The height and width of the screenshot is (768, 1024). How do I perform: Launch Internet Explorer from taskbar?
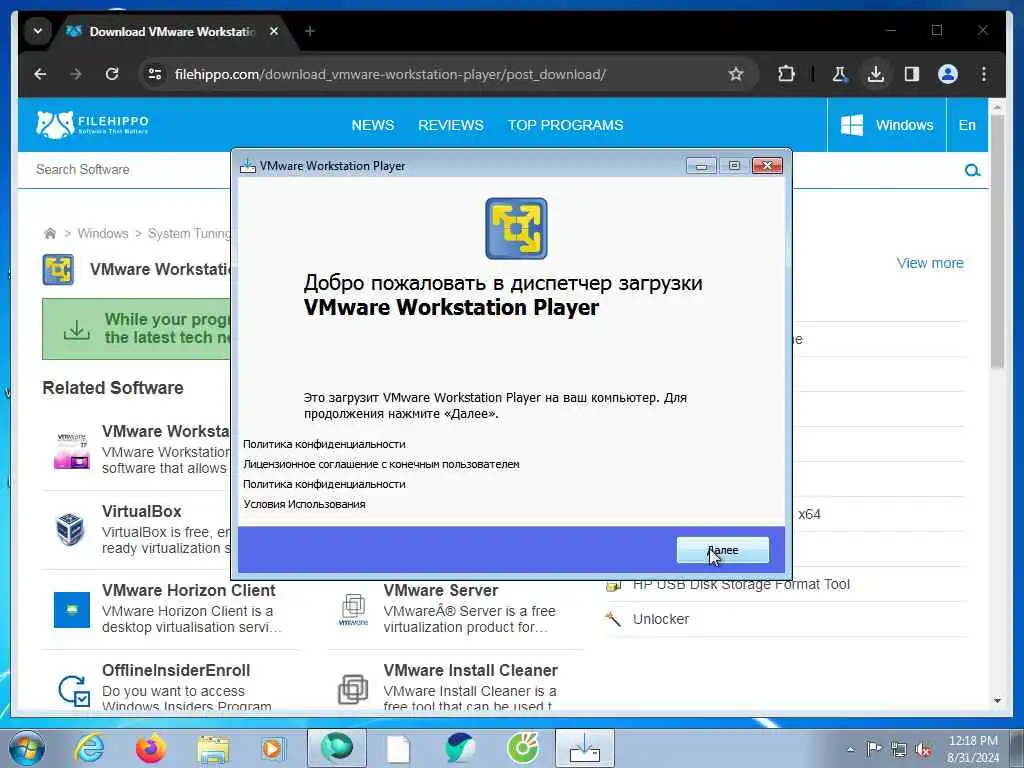[x=89, y=748]
